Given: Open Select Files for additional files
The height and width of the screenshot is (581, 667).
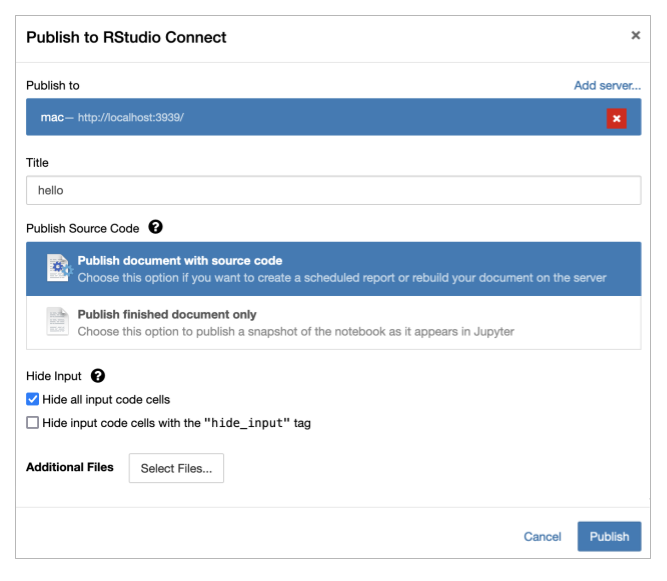Looking at the screenshot, I should 176,468.
